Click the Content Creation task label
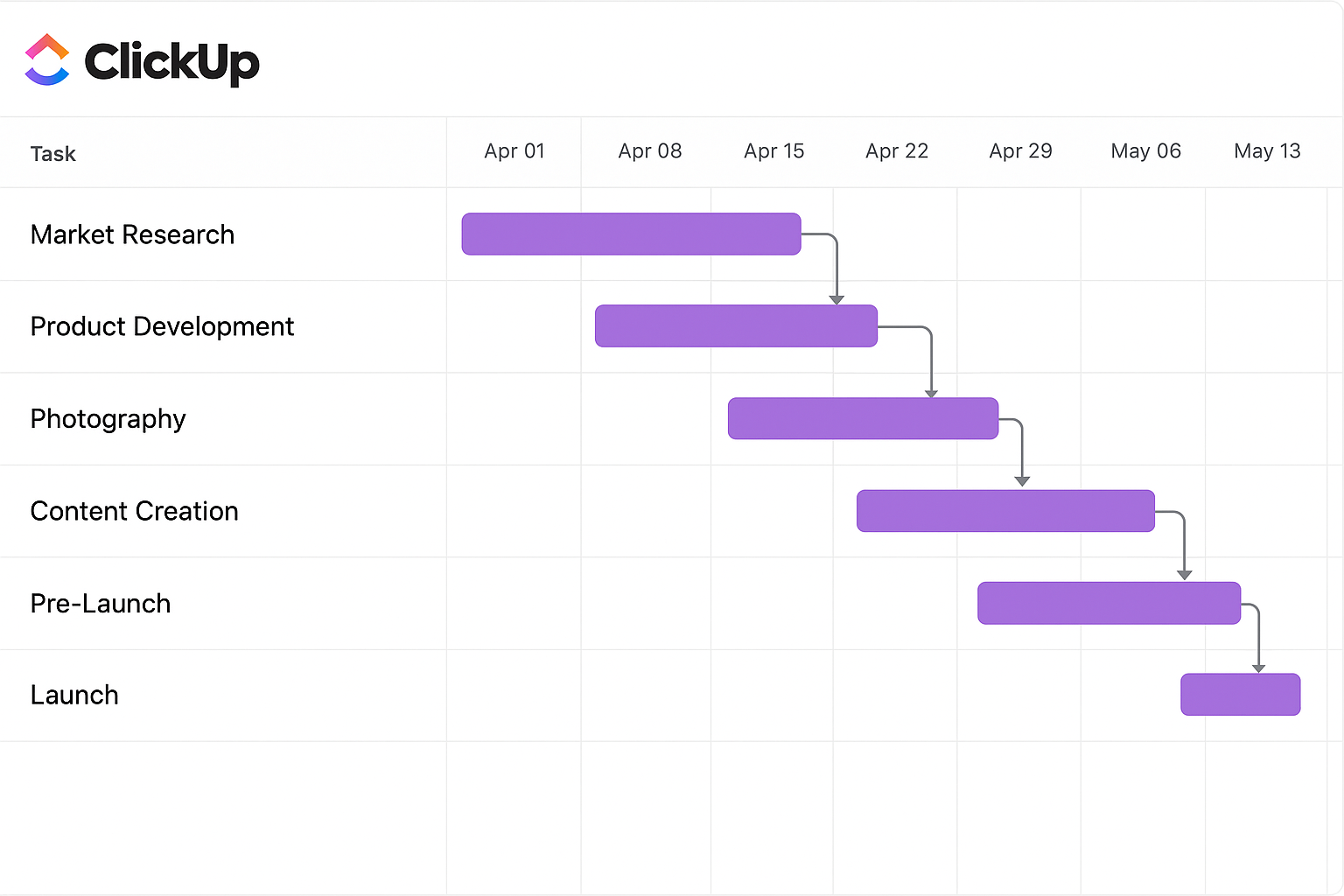 coord(135,511)
